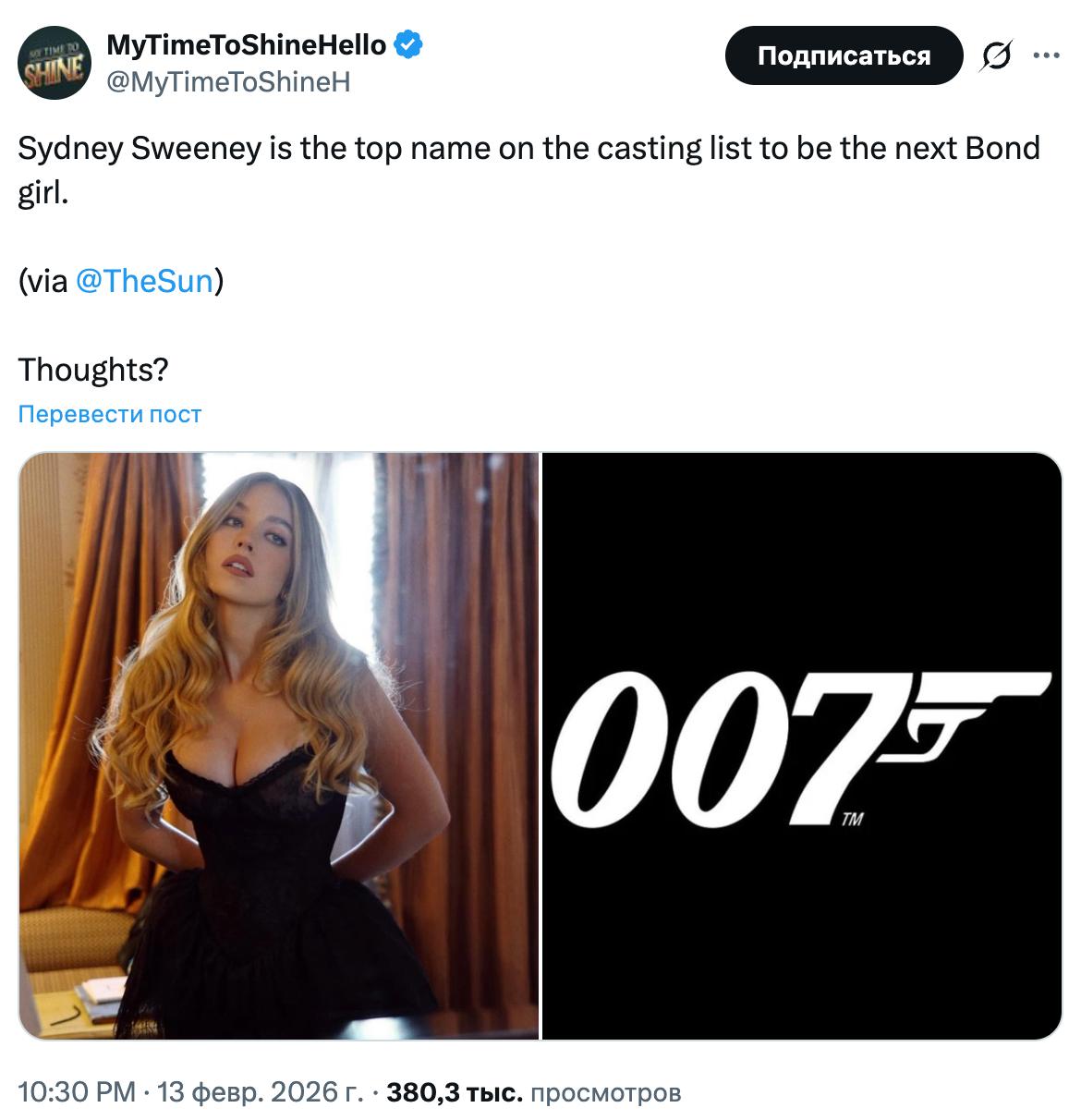
Task: Click the word просмотров near the view count
Action: coord(606,1093)
